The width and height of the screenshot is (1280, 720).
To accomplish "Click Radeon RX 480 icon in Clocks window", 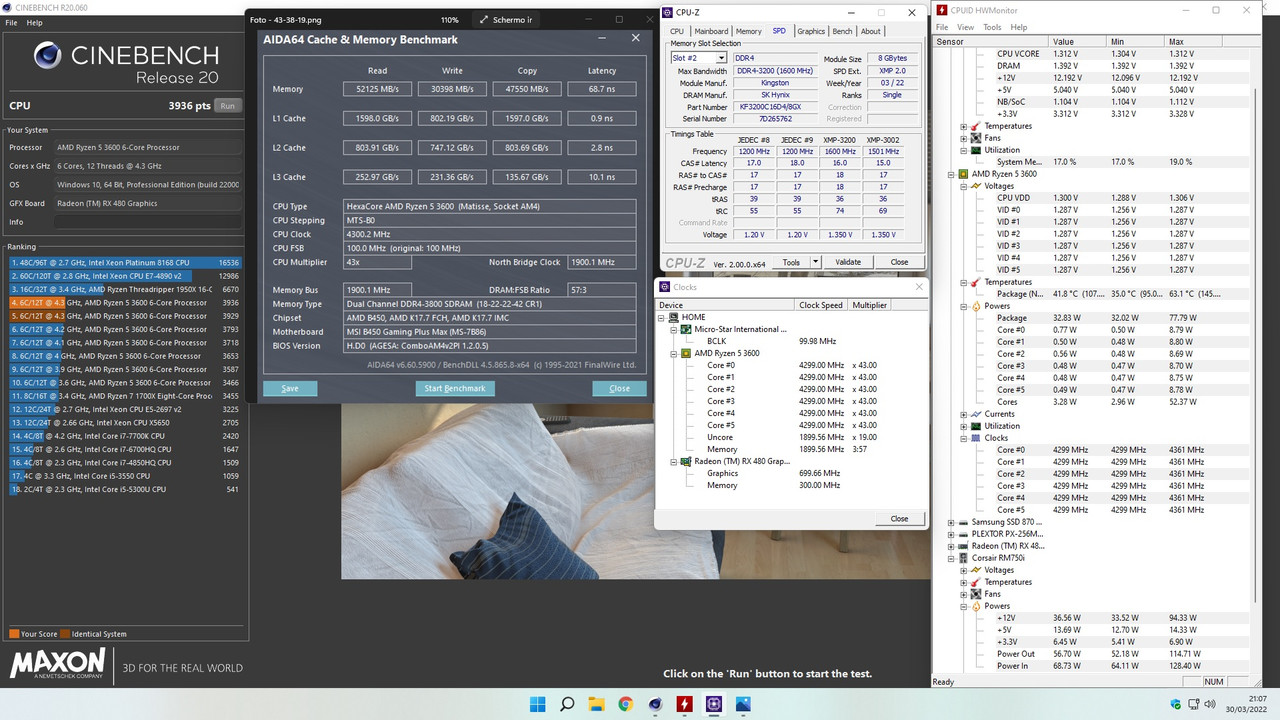I will coord(687,462).
